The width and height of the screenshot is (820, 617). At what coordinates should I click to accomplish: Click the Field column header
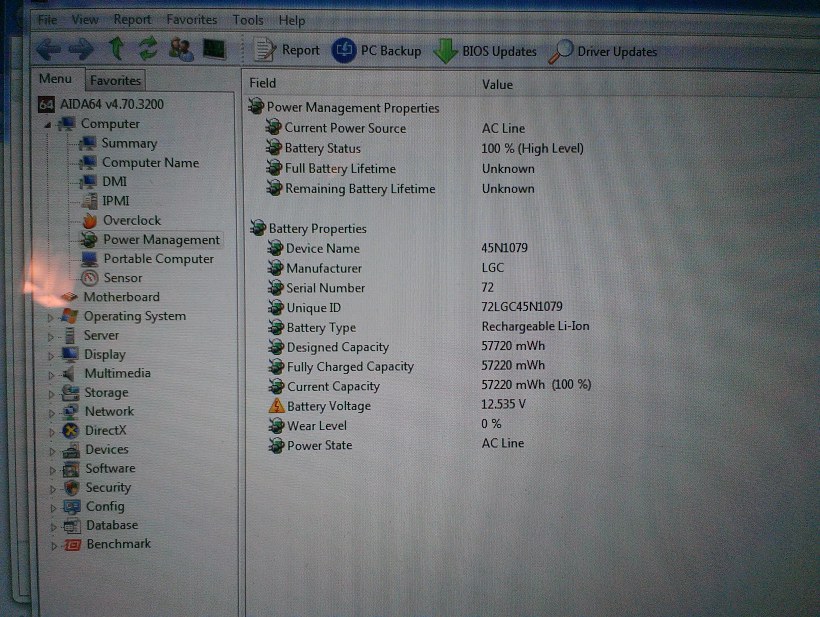[263, 84]
